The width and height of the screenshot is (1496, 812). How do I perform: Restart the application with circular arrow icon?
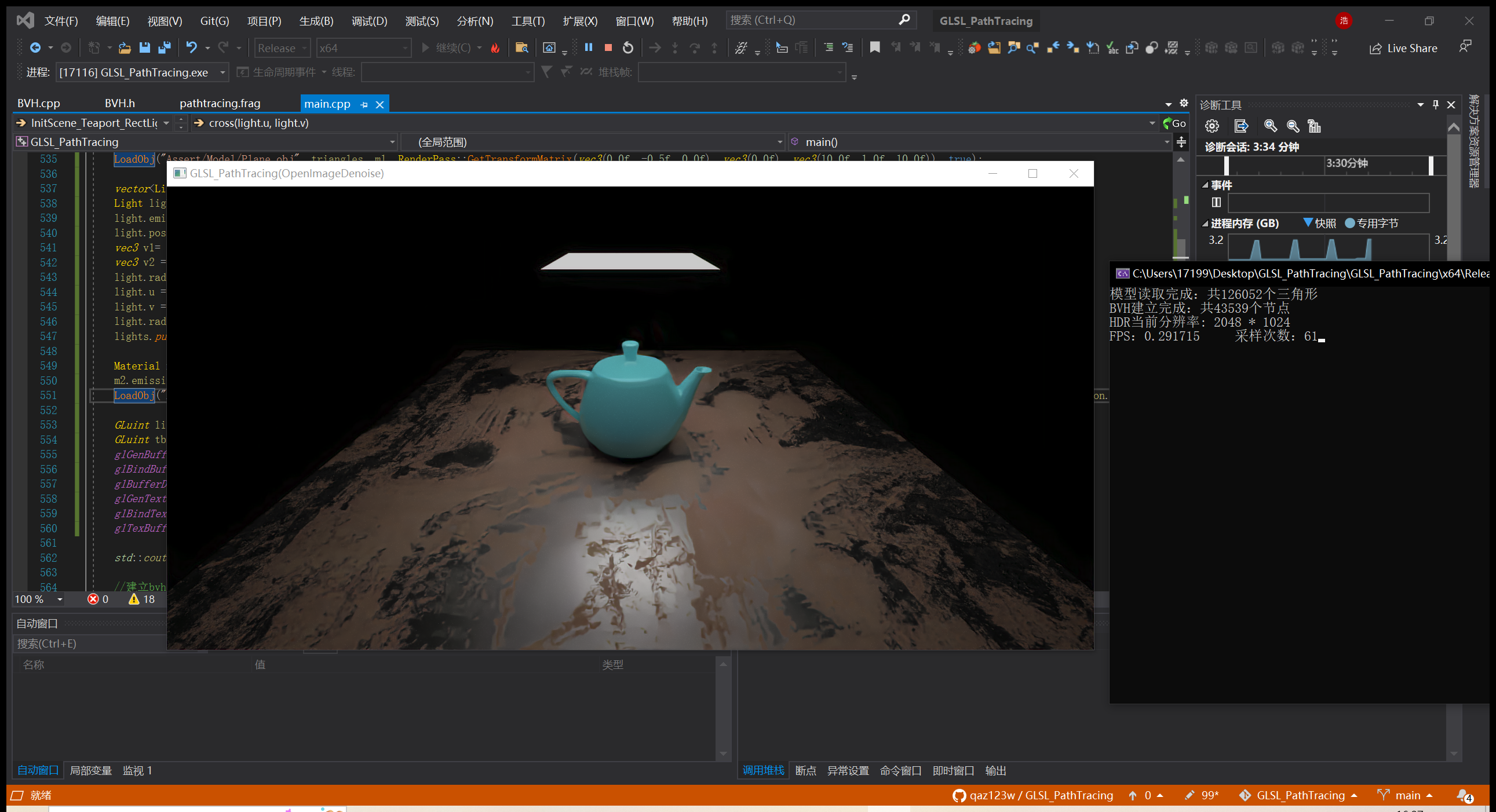coord(627,47)
